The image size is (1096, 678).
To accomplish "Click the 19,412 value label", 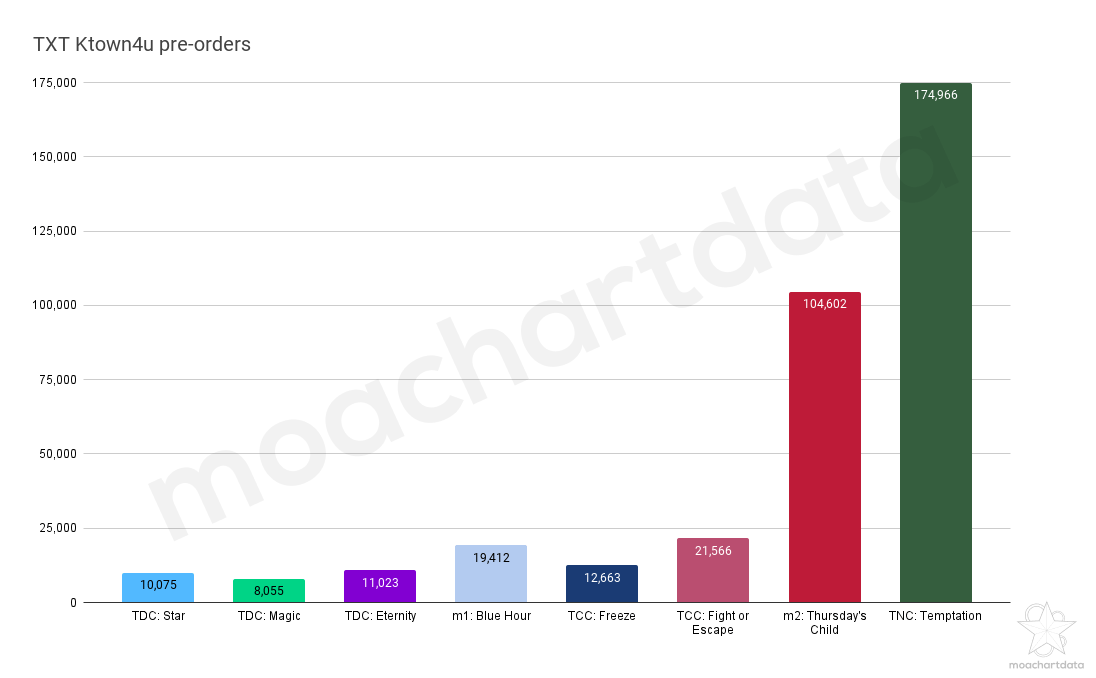I will click(x=491, y=558).
